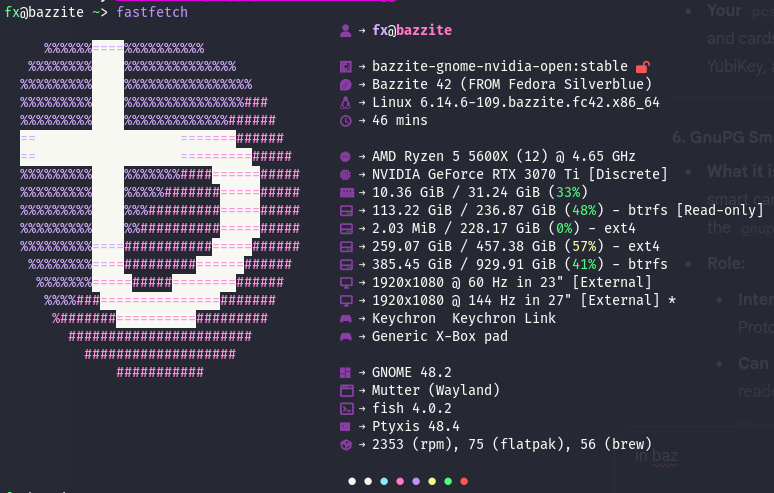Click the package count 2353 (rpm), 75 (flatpak), 56 (brew)

[x=512, y=444]
